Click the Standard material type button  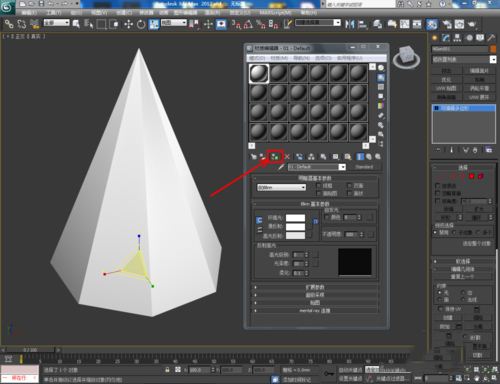[x=364, y=167]
